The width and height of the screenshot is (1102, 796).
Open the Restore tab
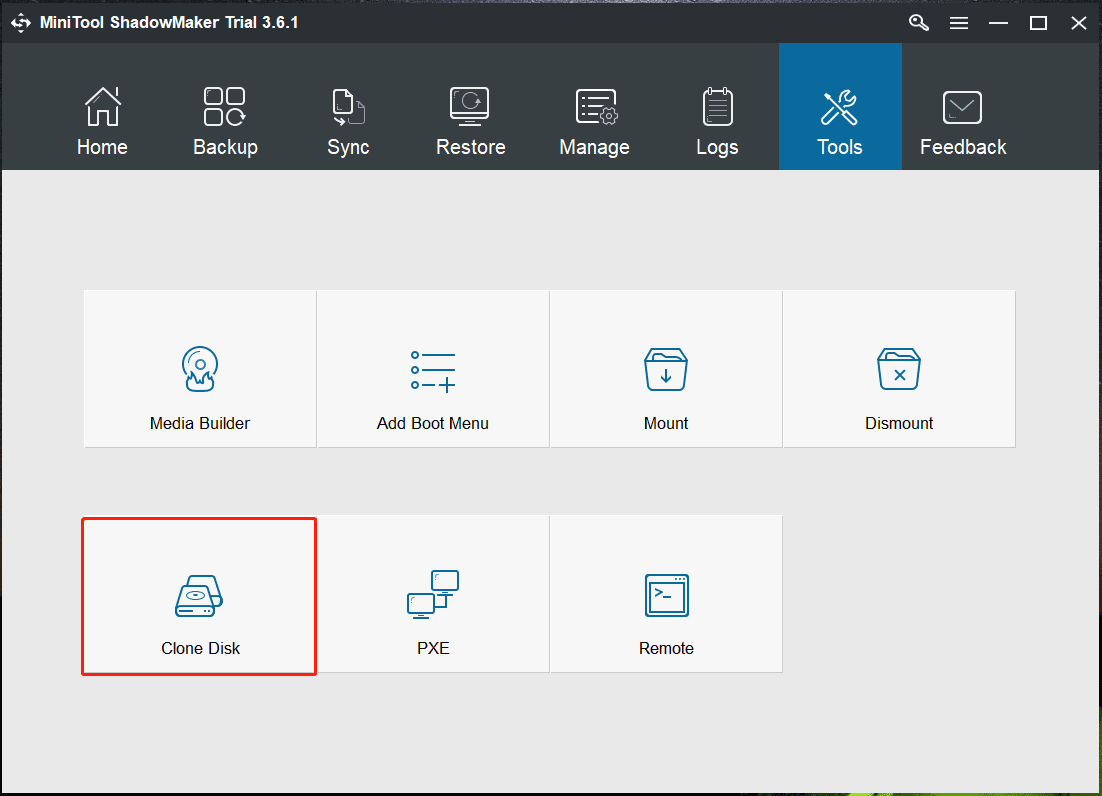pos(471,121)
